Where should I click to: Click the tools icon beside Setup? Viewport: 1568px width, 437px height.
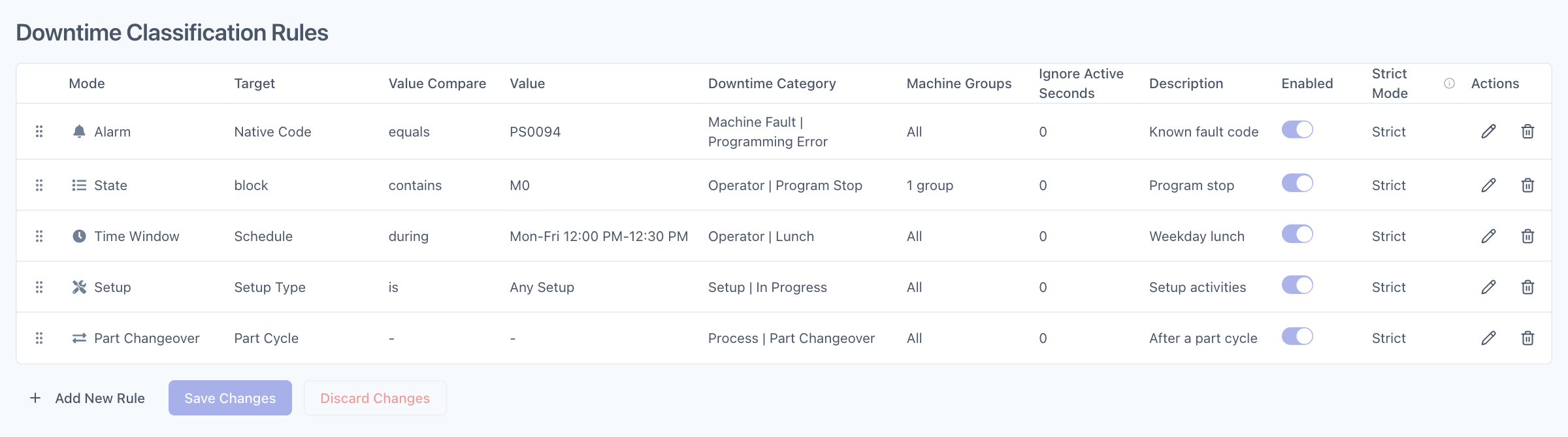pyautogui.click(x=79, y=287)
